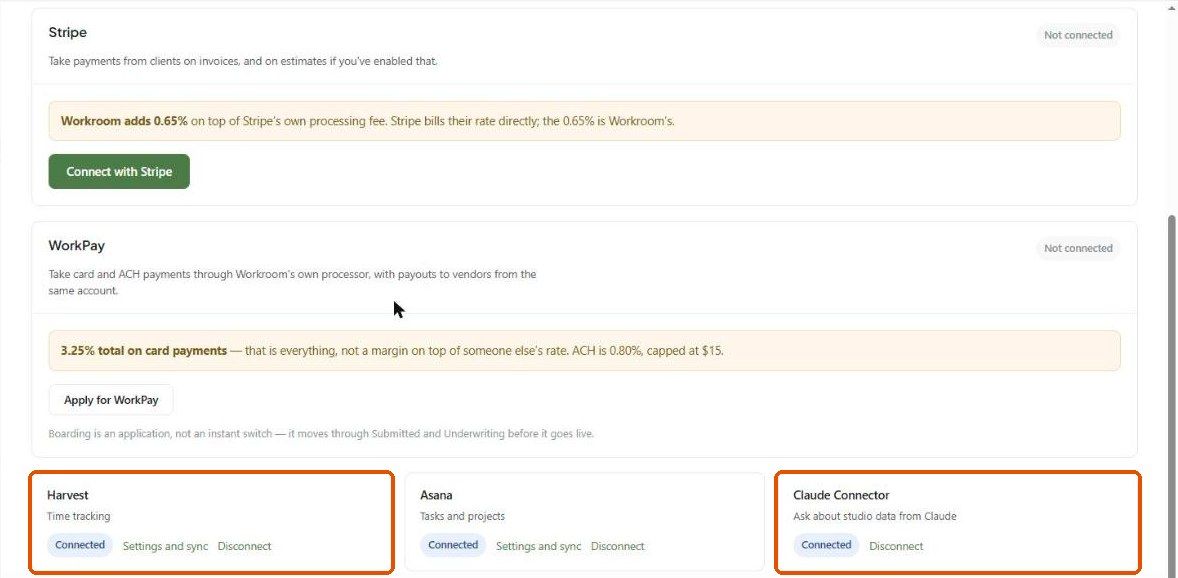Image resolution: width=1178 pixels, height=578 pixels.
Task: Disconnect the Asana integration
Action: click(618, 546)
